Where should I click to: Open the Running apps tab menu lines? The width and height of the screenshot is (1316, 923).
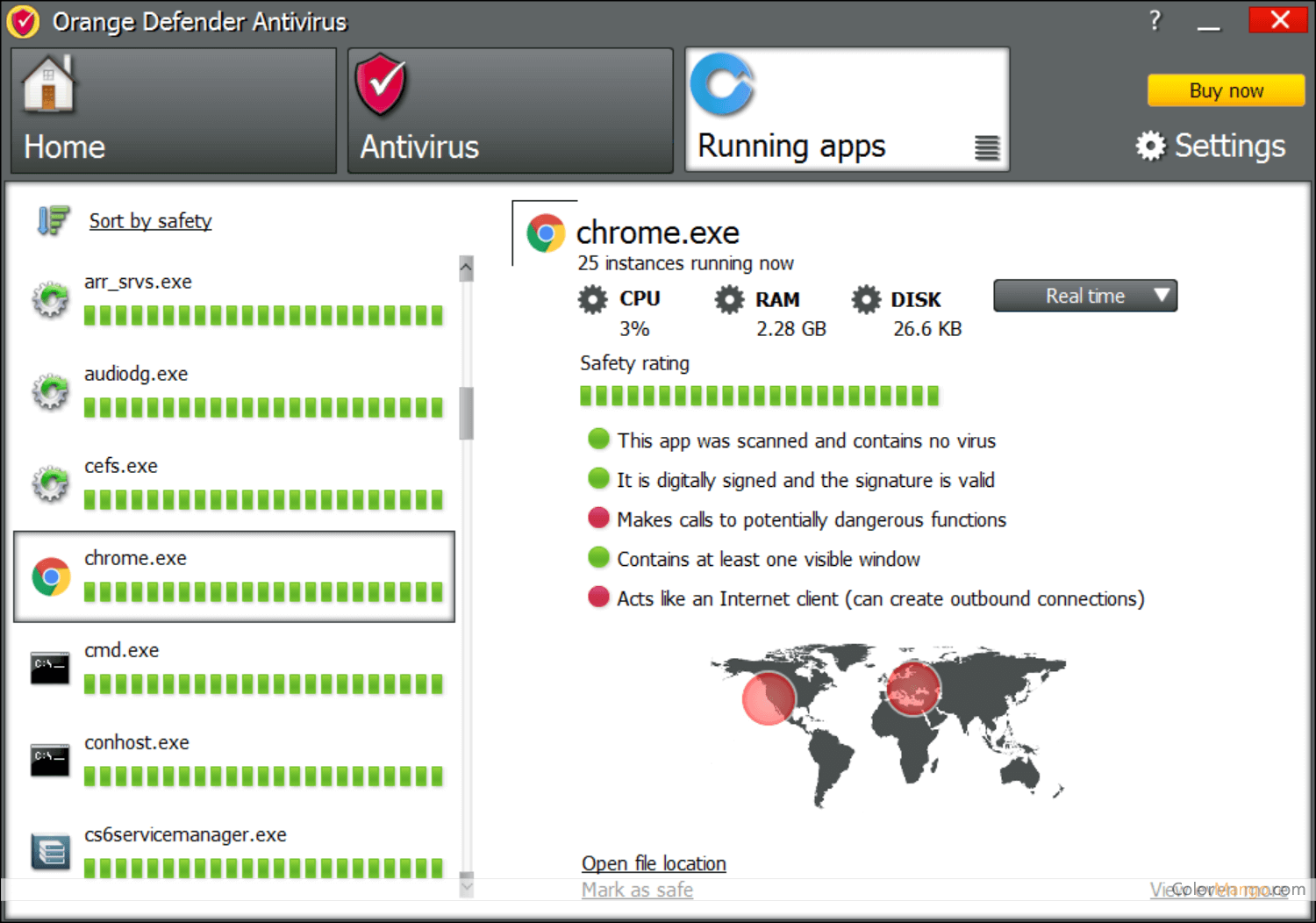click(987, 148)
